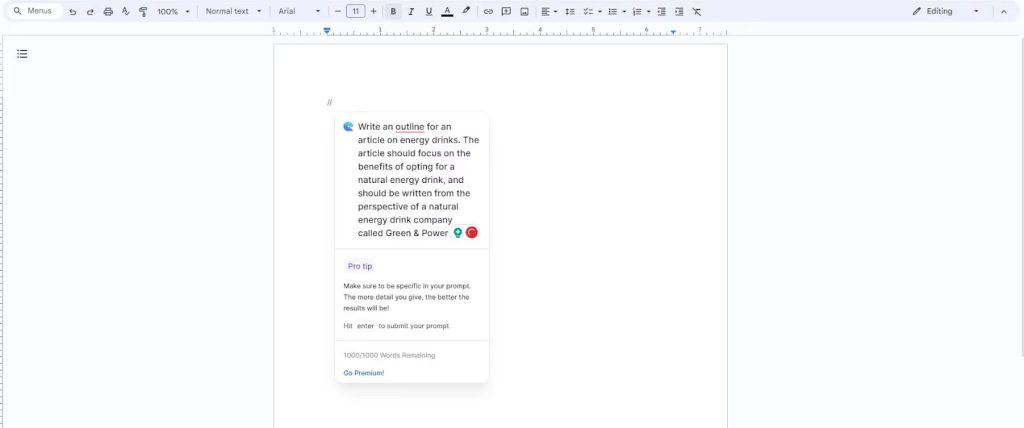Click the Pro tip label
Viewport: 1024px width, 428px height.
(360, 267)
